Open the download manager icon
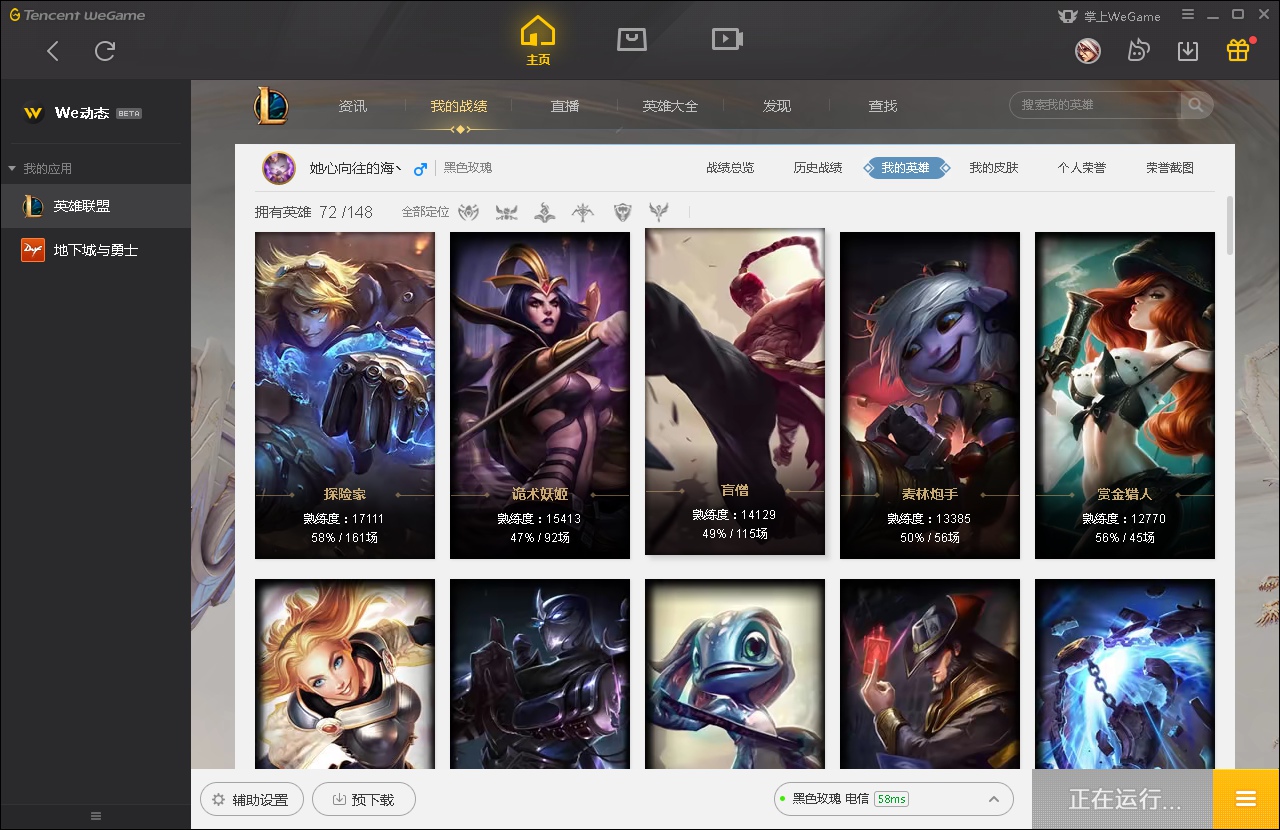The image size is (1280, 830). 1188,50
